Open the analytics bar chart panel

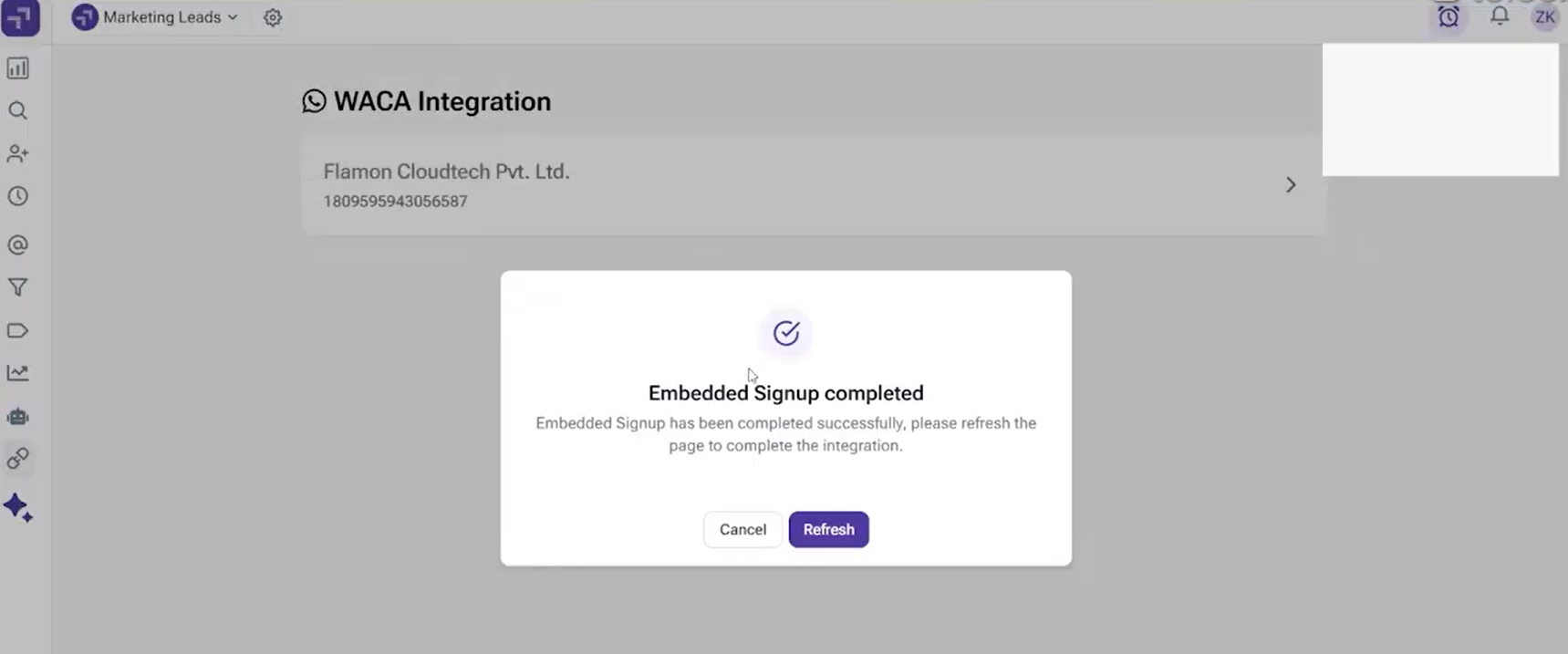coord(18,67)
